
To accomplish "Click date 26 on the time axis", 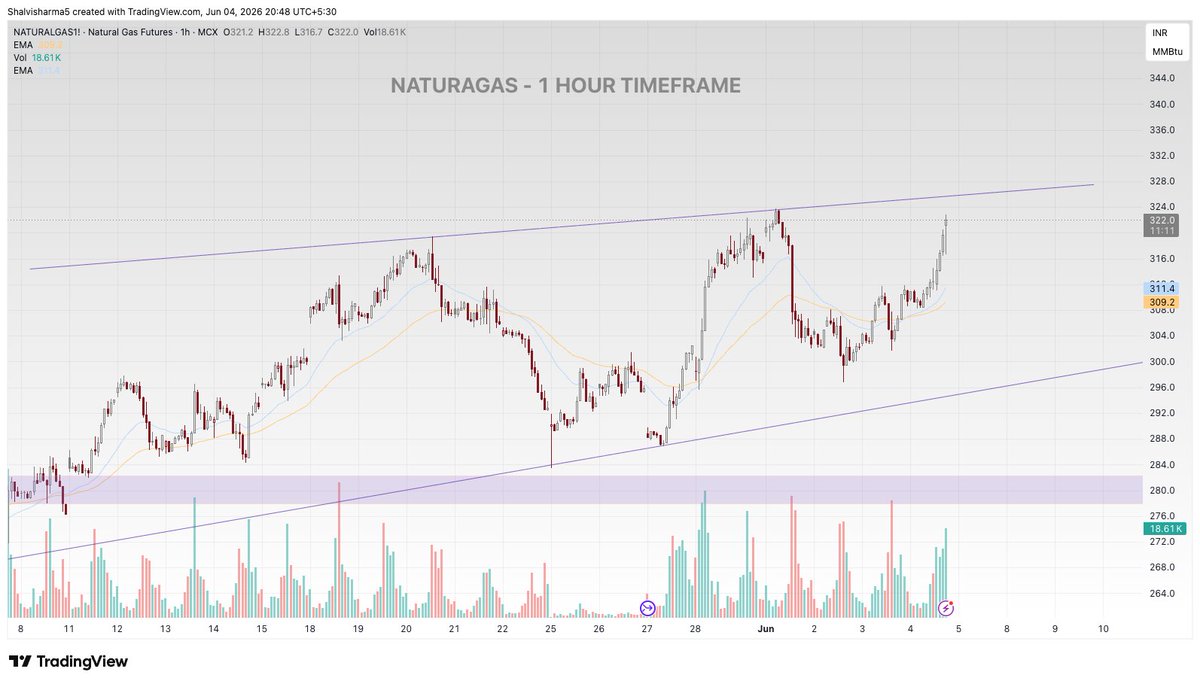I will coord(598,629).
